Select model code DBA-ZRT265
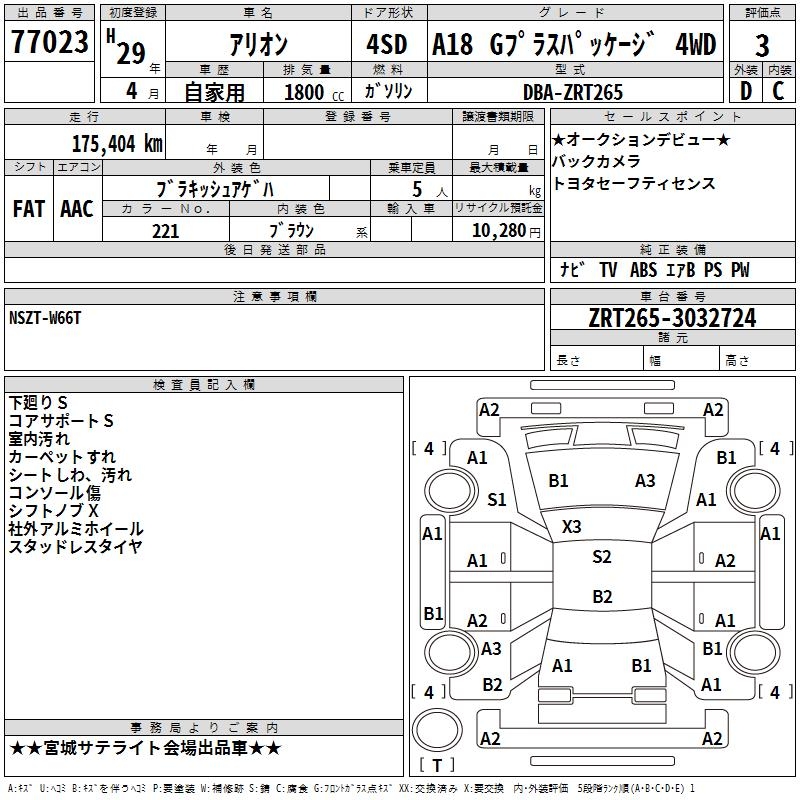Viewport: 800px width, 800px height. (x=573, y=92)
